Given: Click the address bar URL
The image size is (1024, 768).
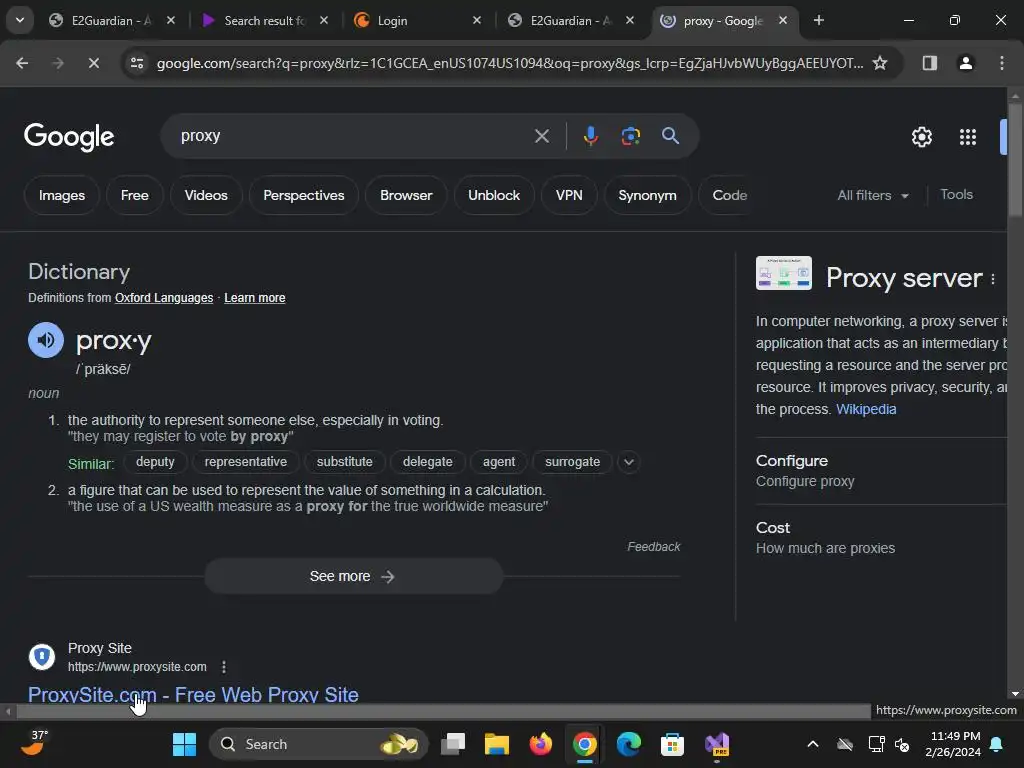Looking at the screenshot, I should point(509,63).
